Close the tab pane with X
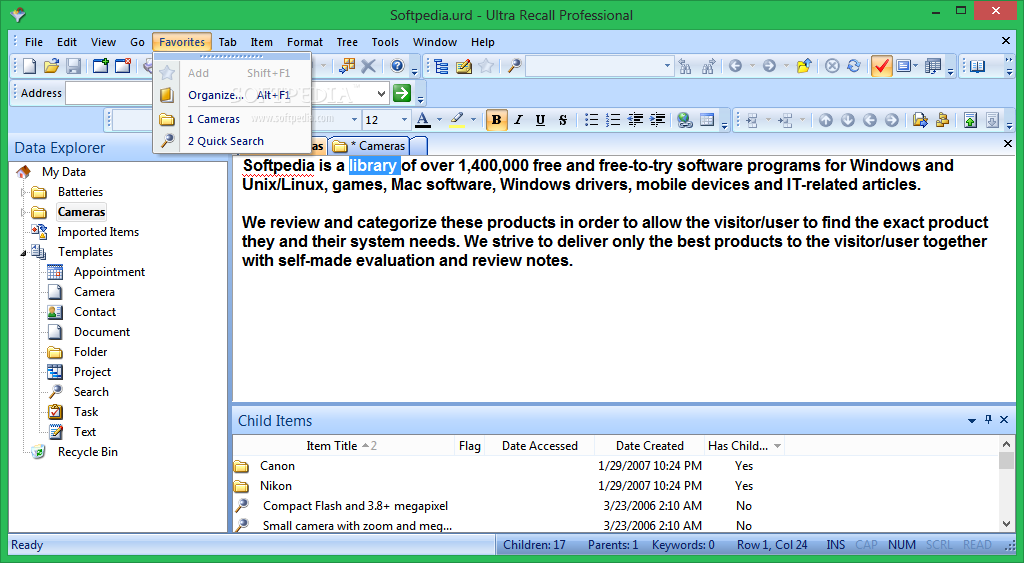Screen dimensions: 1024x563 (x=1008, y=144)
